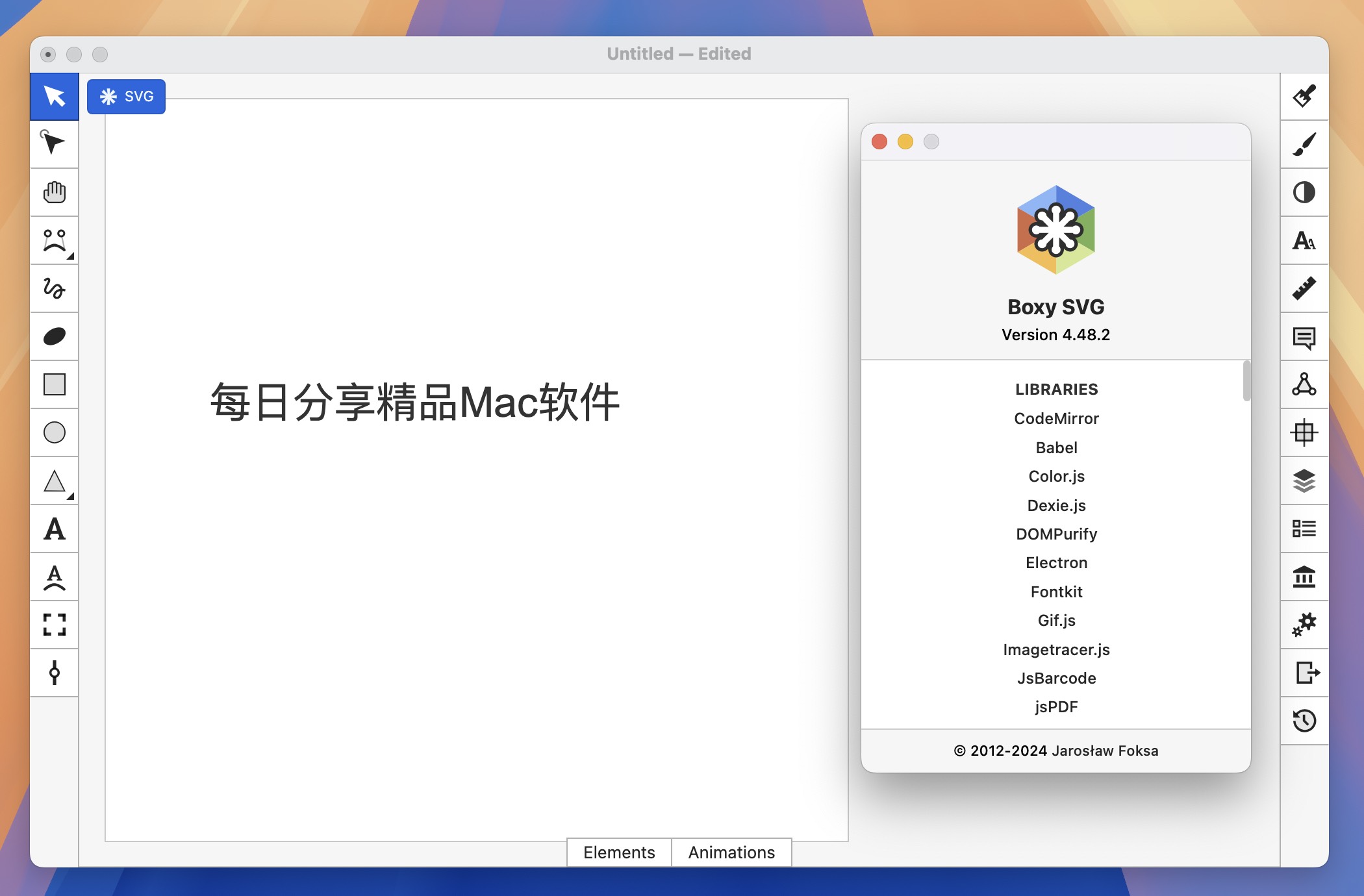Open the Geometry ruler panel
This screenshot has height=896, width=1364.
point(1304,288)
